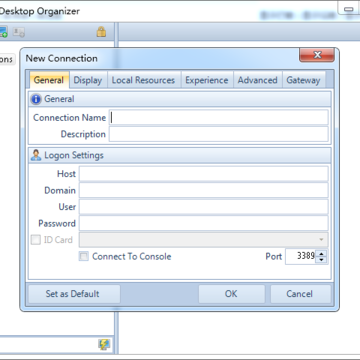Open the ID Card dropdown list
The height and width of the screenshot is (360, 360).
coord(321,240)
